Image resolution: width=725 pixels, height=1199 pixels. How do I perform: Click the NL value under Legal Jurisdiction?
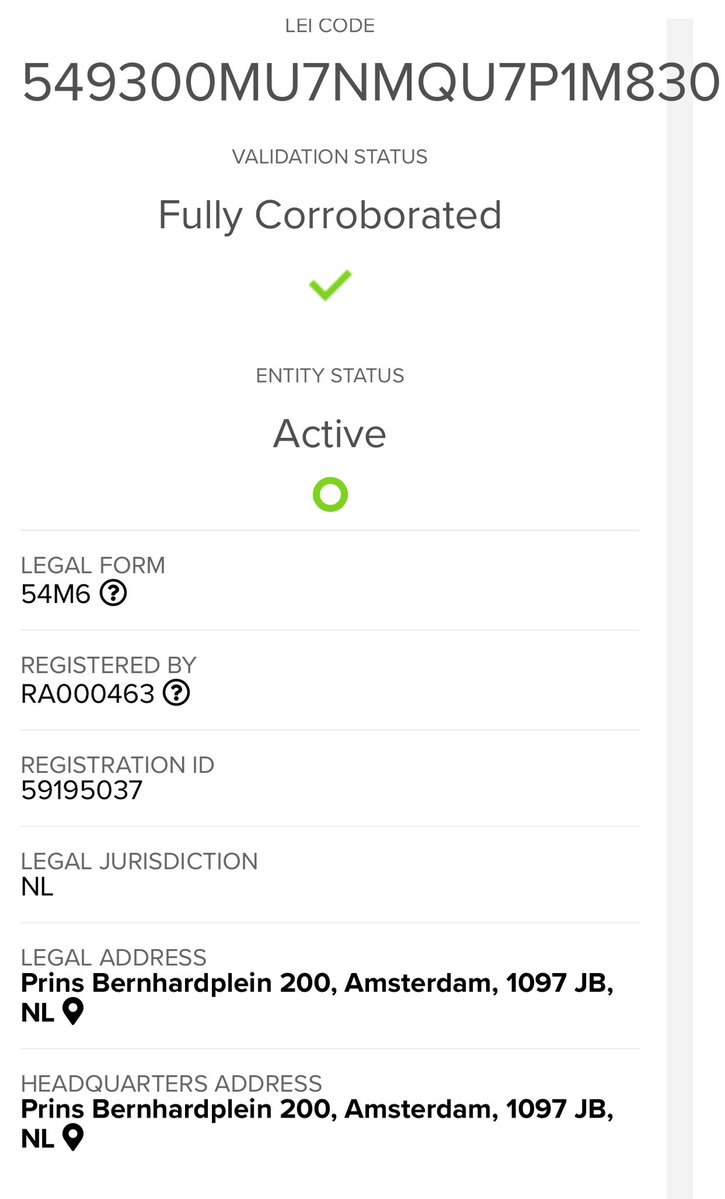37,886
